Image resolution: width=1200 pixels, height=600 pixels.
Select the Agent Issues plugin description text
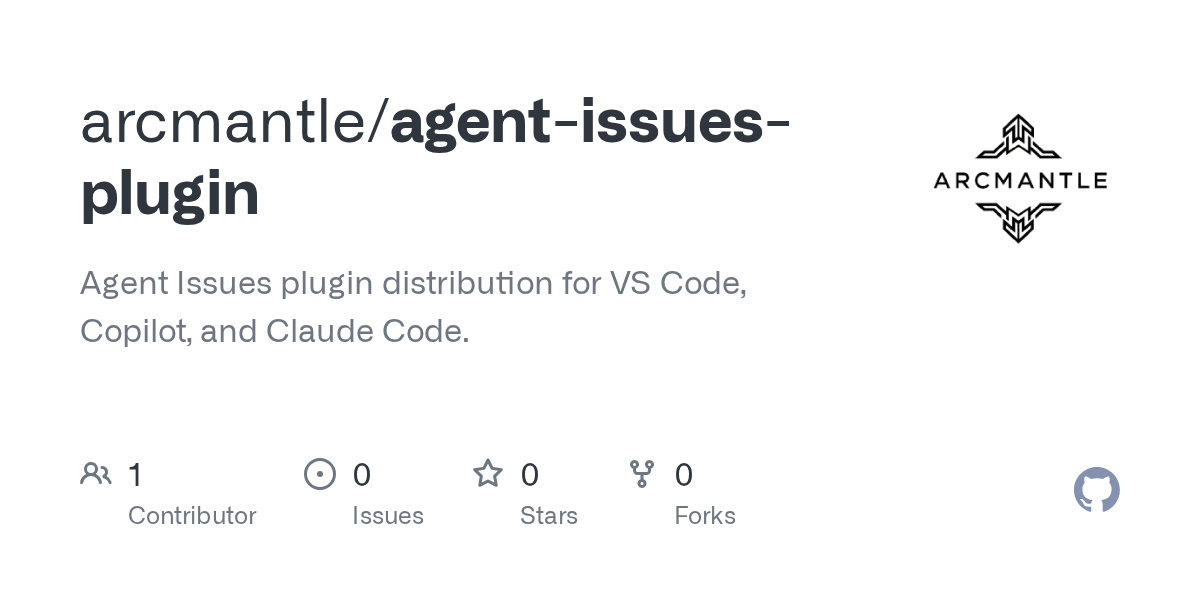click(x=413, y=307)
